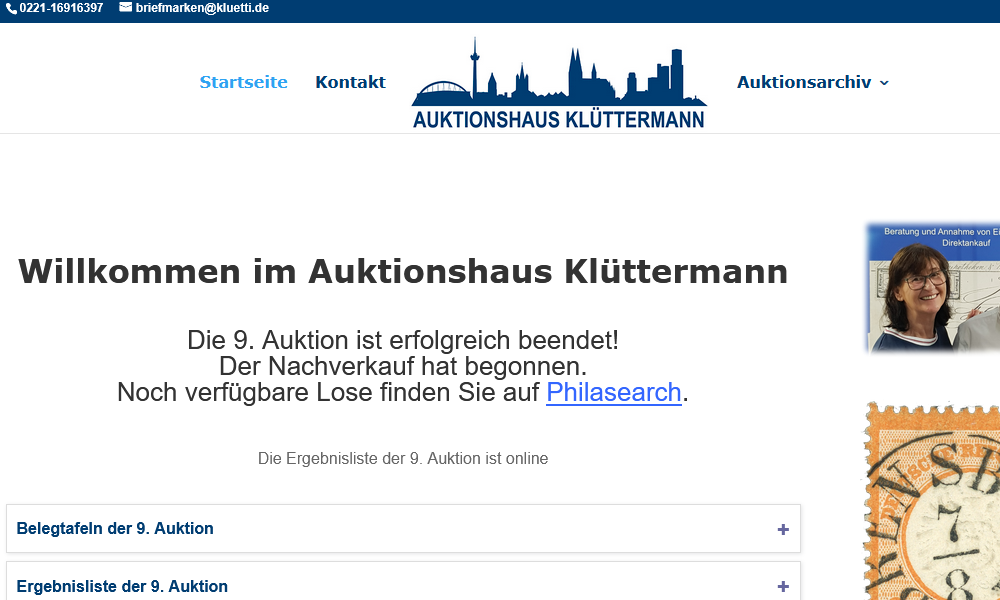This screenshot has width=1000, height=600.
Task: Expand Belegtafeln der 9. Auktion accordion
Action: pyautogui.click(x=403, y=529)
